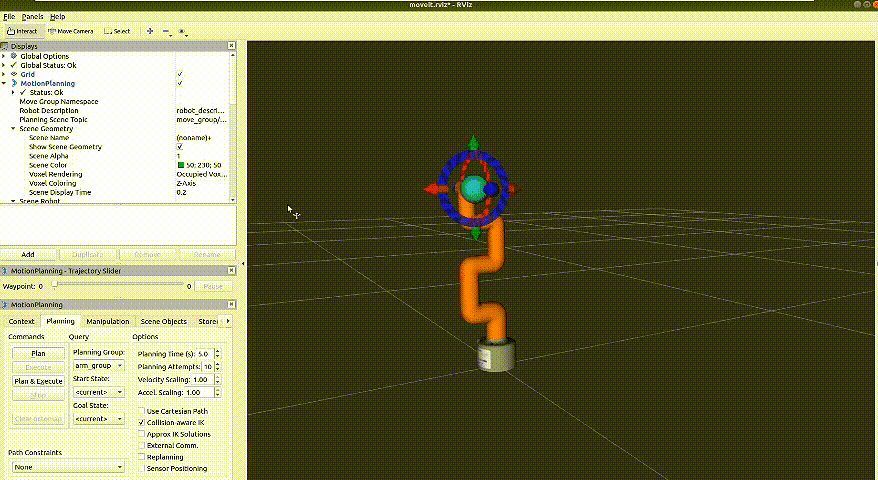This screenshot has height=480, width=878.
Task: Click the gray robot base cylinder
Action: 496,354
